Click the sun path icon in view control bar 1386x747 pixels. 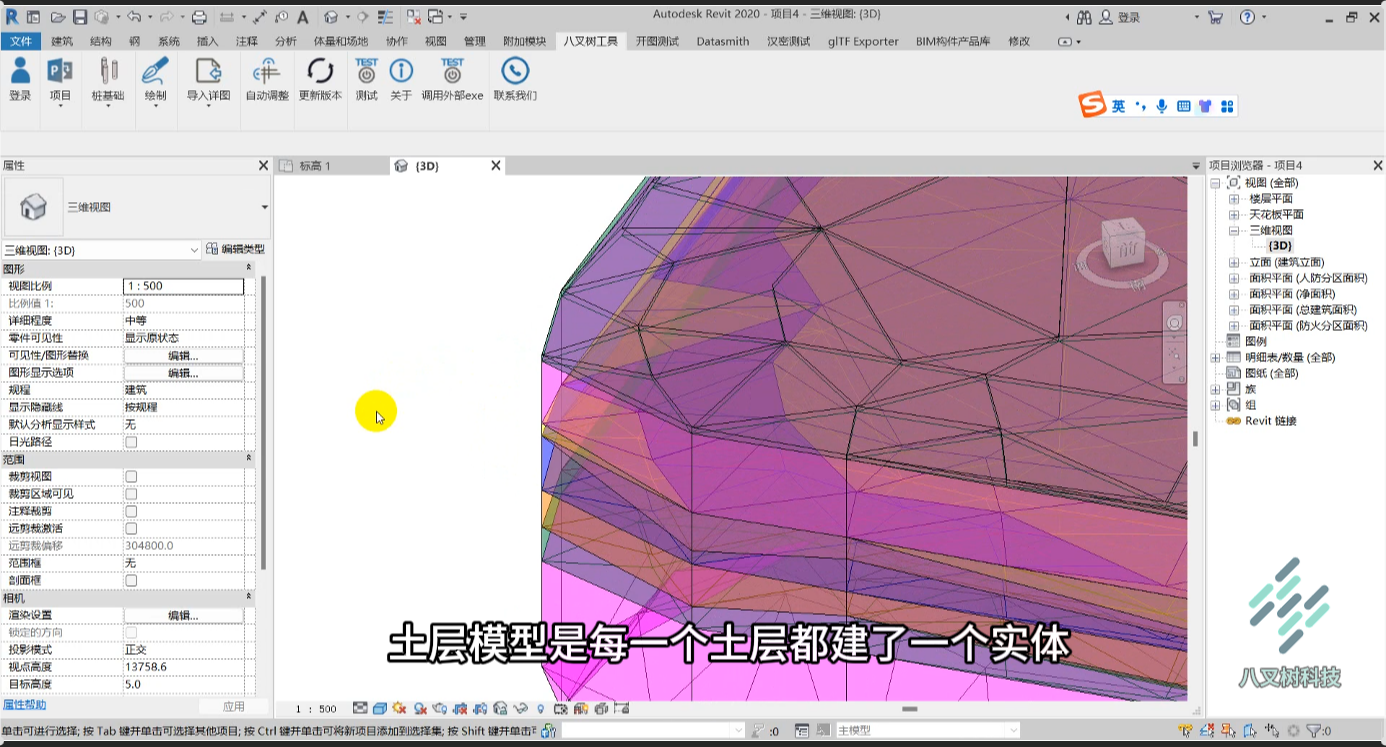click(x=400, y=708)
